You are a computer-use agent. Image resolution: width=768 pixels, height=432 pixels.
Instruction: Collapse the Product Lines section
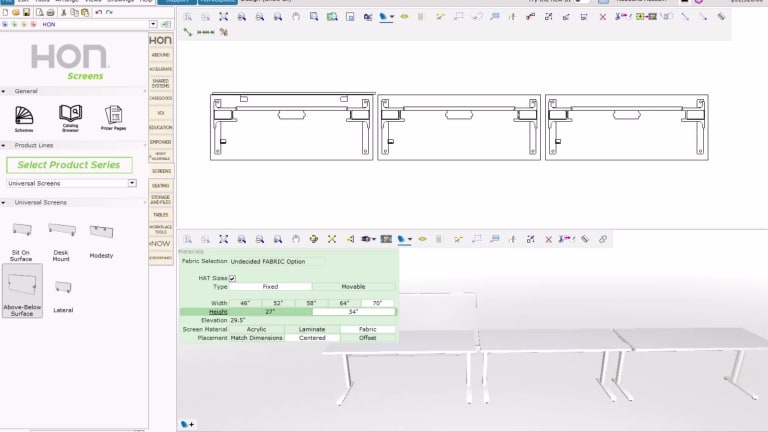[3, 145]
